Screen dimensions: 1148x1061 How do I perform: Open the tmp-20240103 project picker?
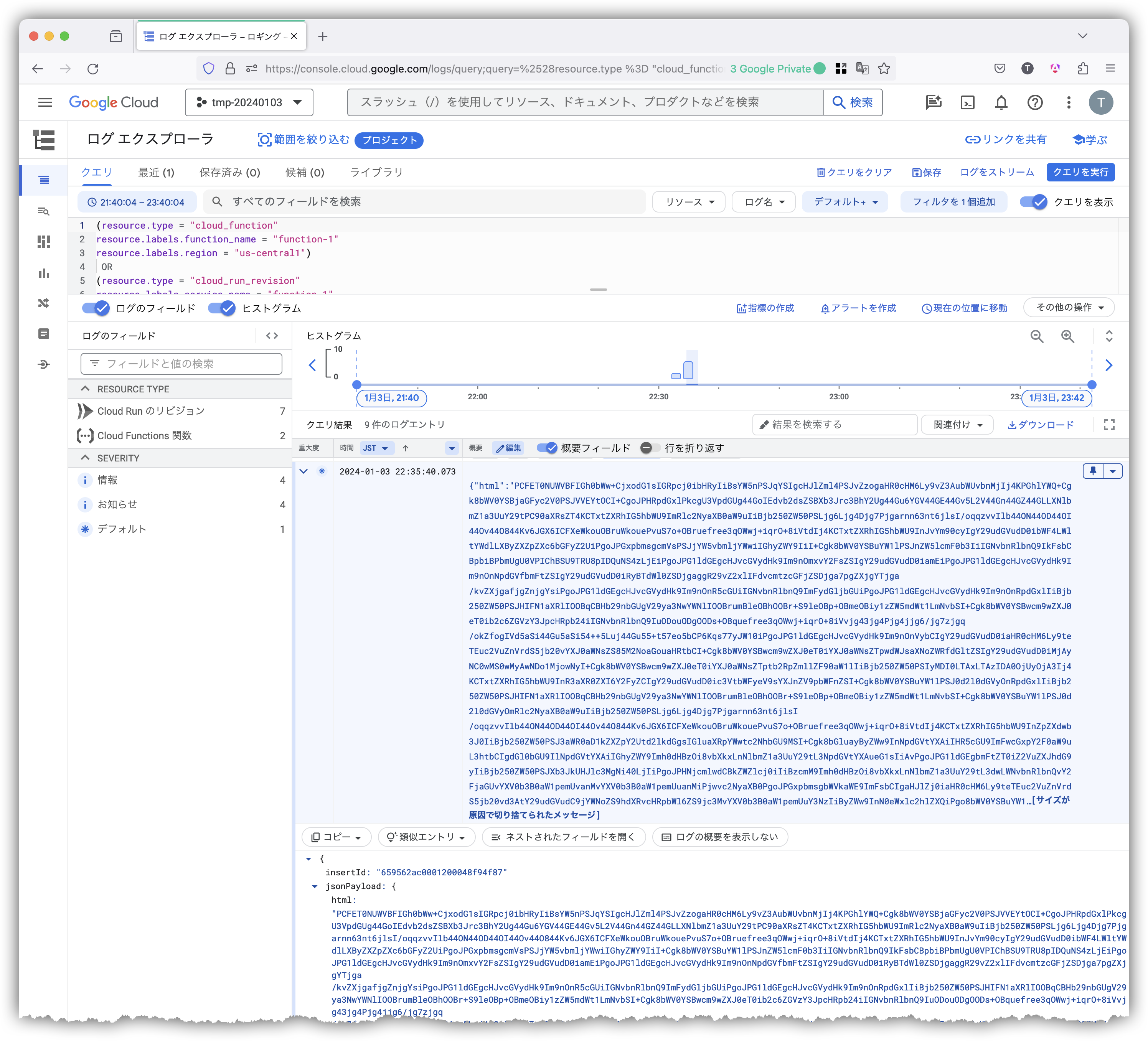pos(249,102)
